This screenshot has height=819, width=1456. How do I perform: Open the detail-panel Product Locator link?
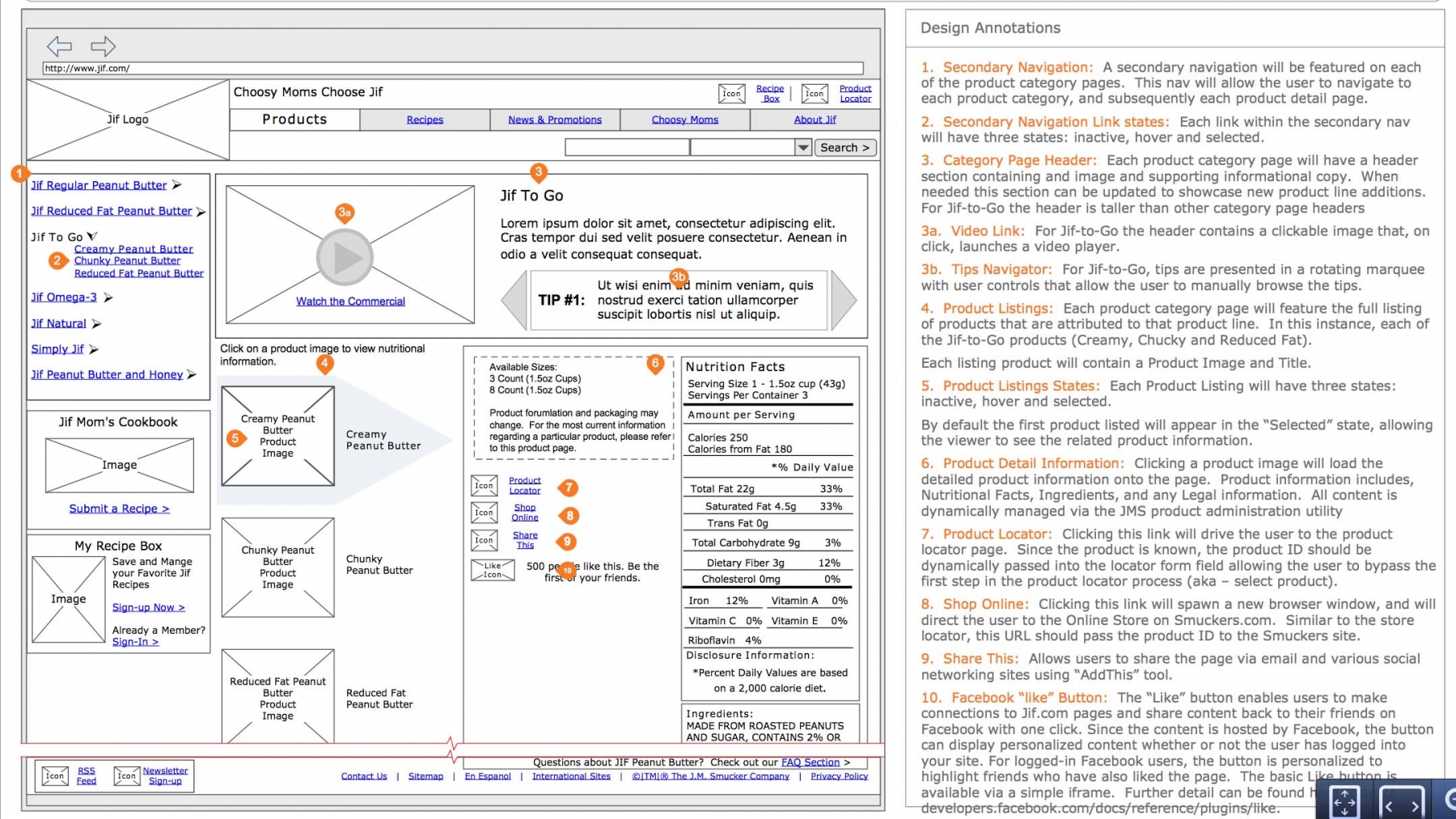click(525, 485)
